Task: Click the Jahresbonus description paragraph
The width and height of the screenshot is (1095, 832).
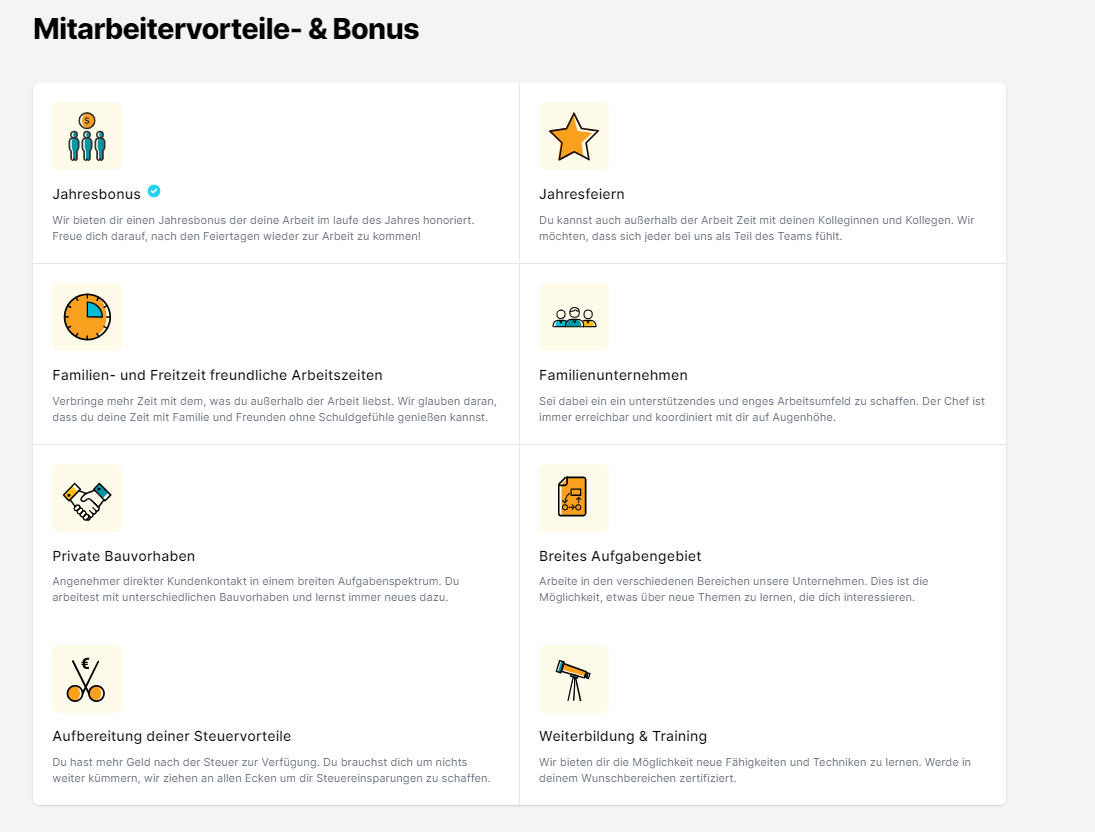Action: click(263, 228)
